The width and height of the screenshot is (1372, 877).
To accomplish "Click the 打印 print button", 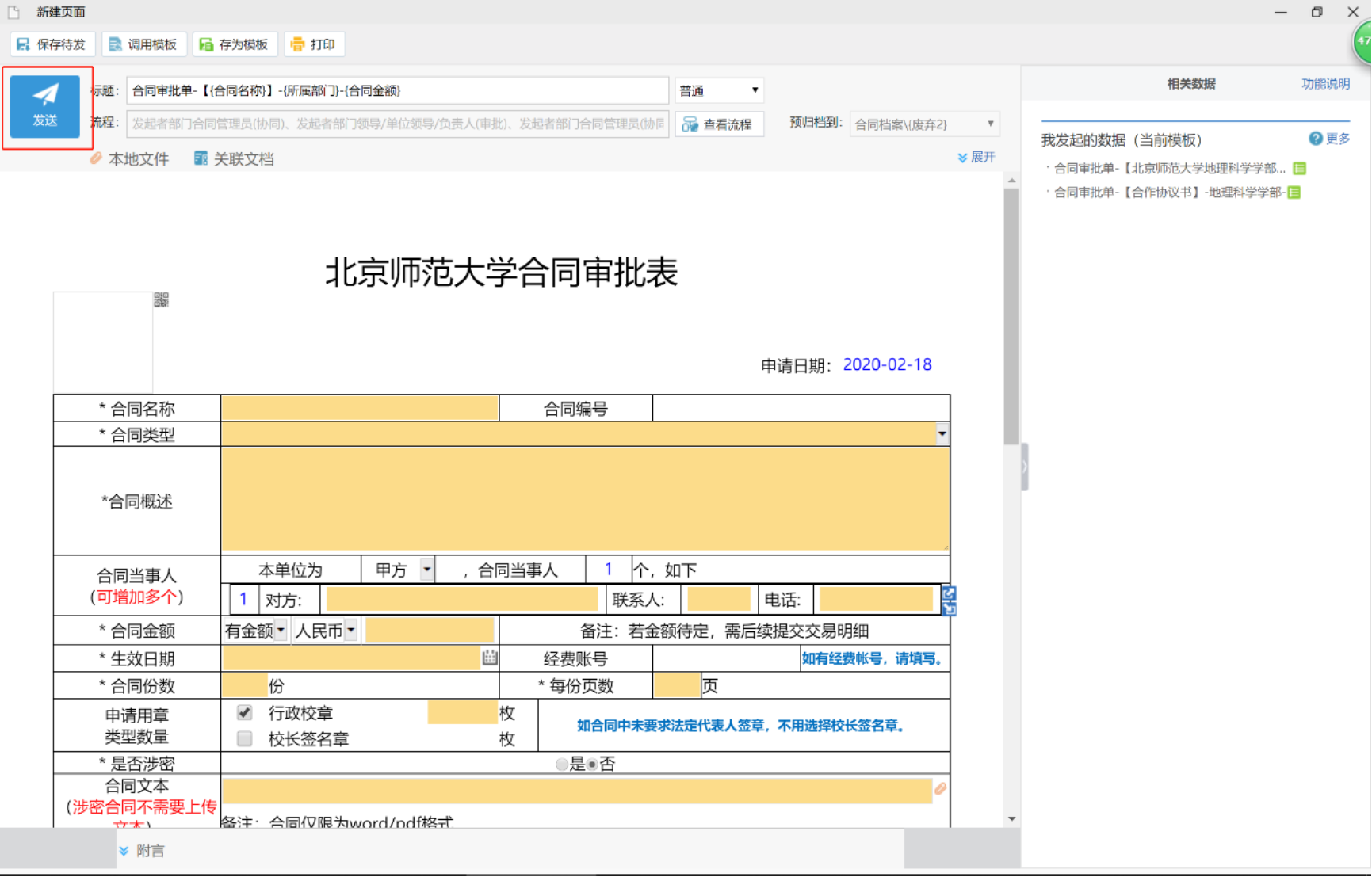I will click(313, 44).
